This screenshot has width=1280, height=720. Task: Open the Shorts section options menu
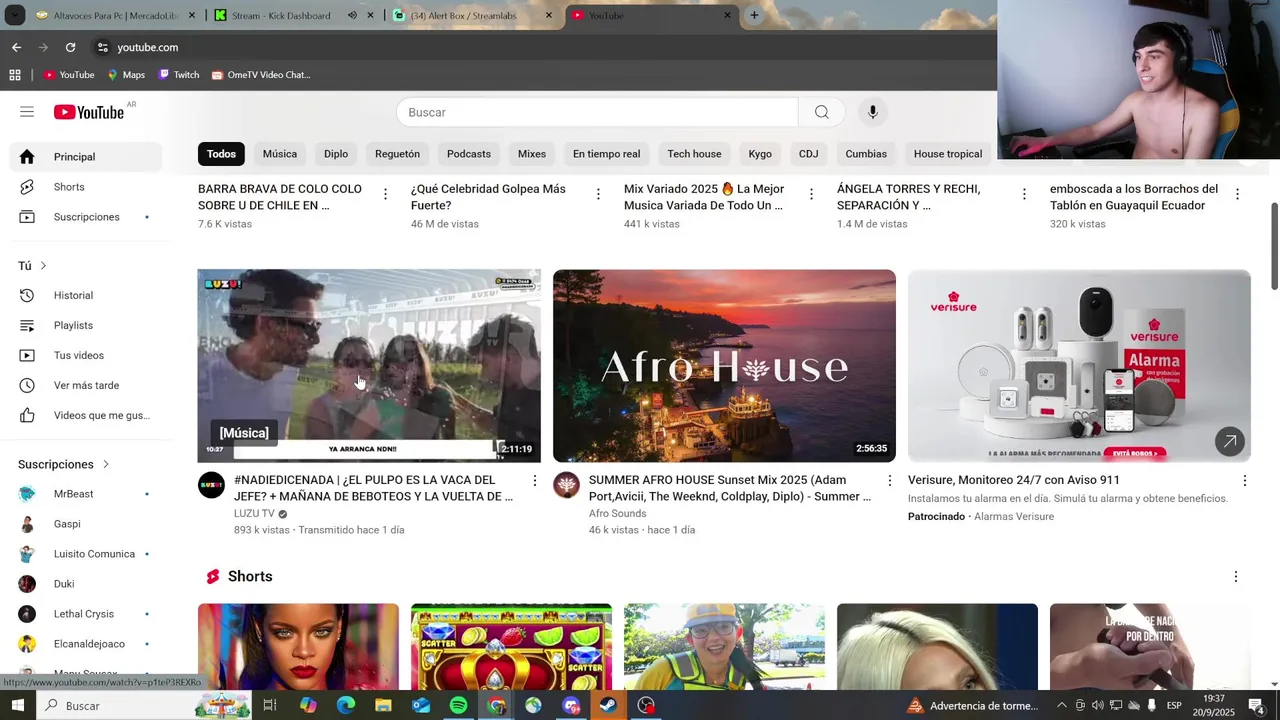click(x=1235, y=577)
